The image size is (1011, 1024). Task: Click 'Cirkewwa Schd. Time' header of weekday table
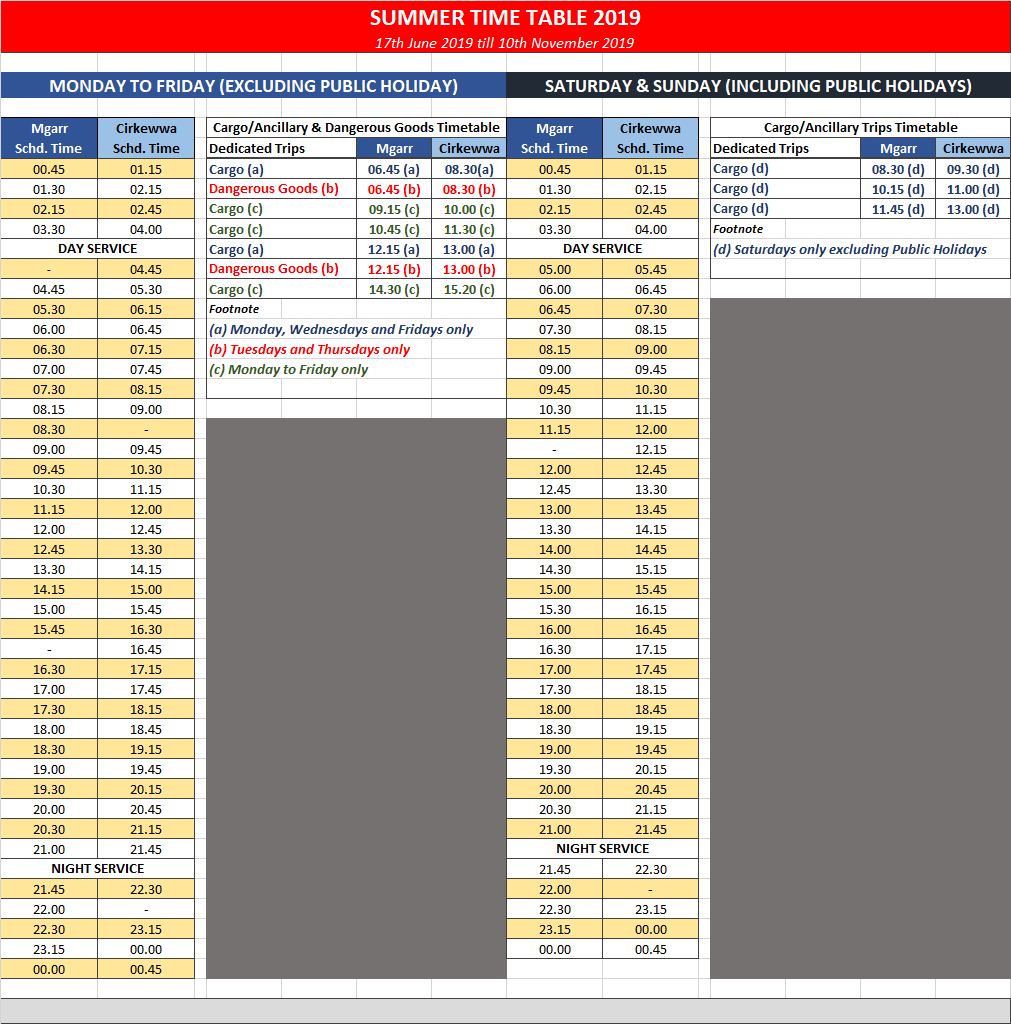[x=146, y=138]
